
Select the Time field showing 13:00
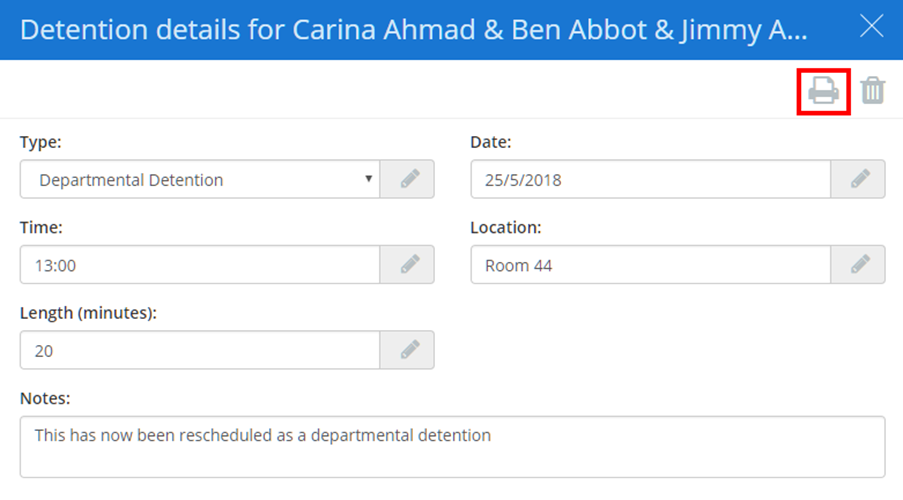[x=200, y=265]
